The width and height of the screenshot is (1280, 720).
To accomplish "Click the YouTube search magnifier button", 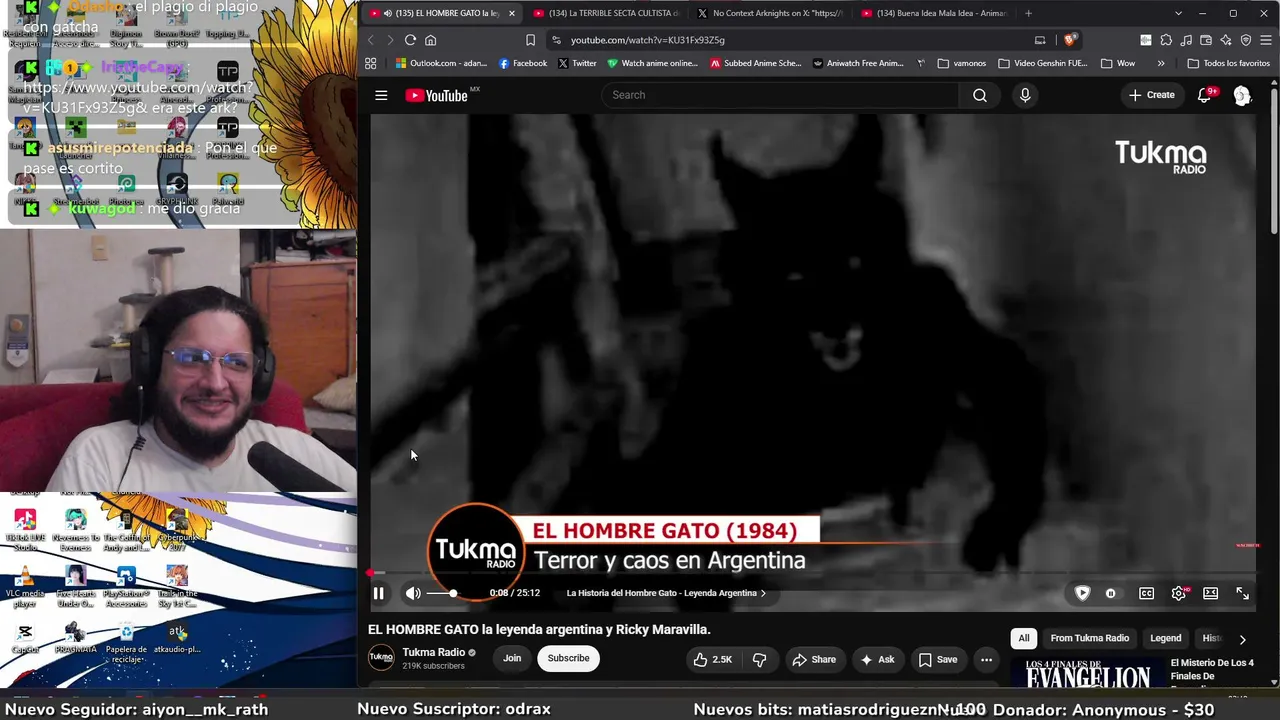I will 980,95.
